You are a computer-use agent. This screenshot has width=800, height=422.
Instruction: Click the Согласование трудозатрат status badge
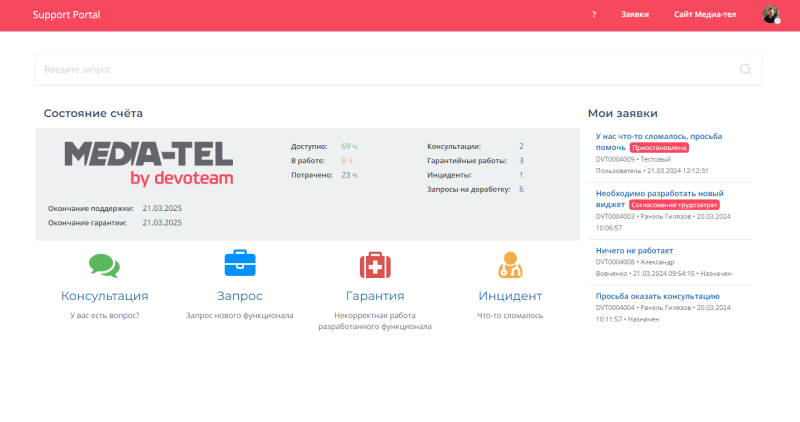click(x=674, y=205)
